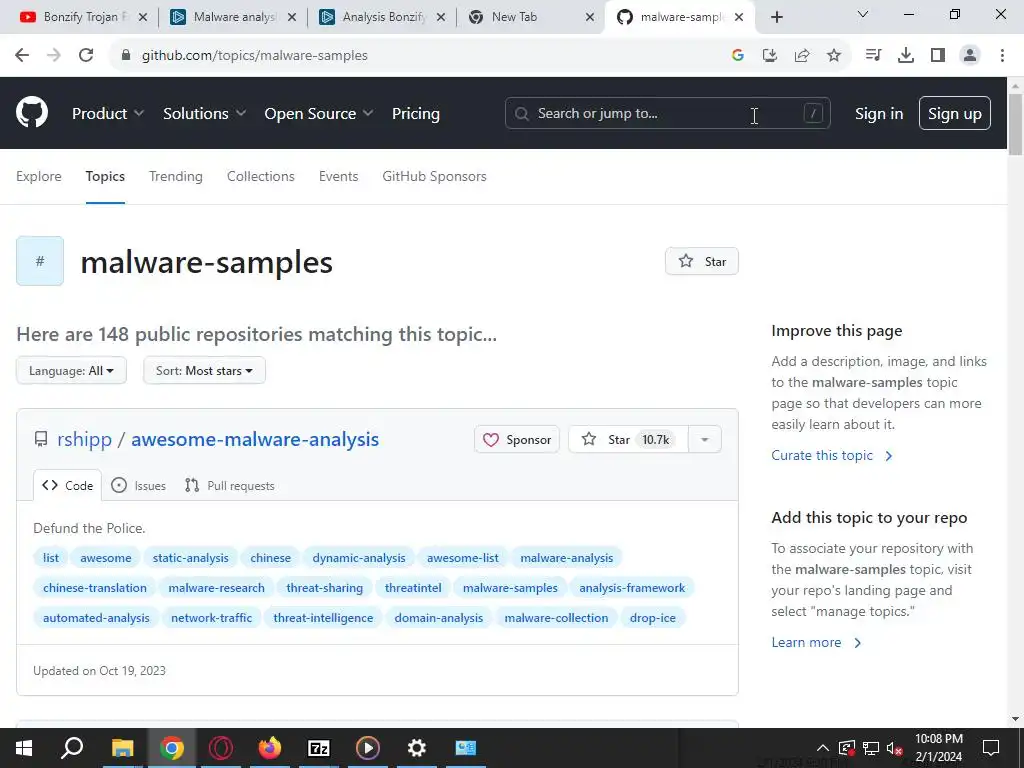Open Windows notification center
Image resolution: width=1024 pixels, height=768 pixels.
tap(991, 748)
